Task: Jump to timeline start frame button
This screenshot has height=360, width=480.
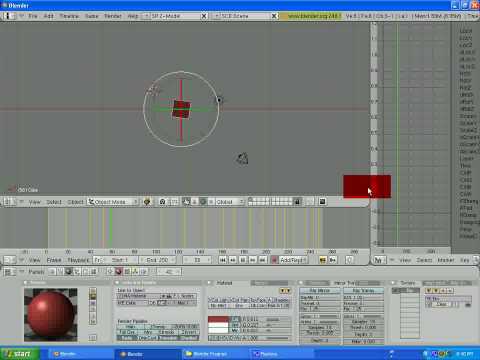Action: (x=223, y=260)
